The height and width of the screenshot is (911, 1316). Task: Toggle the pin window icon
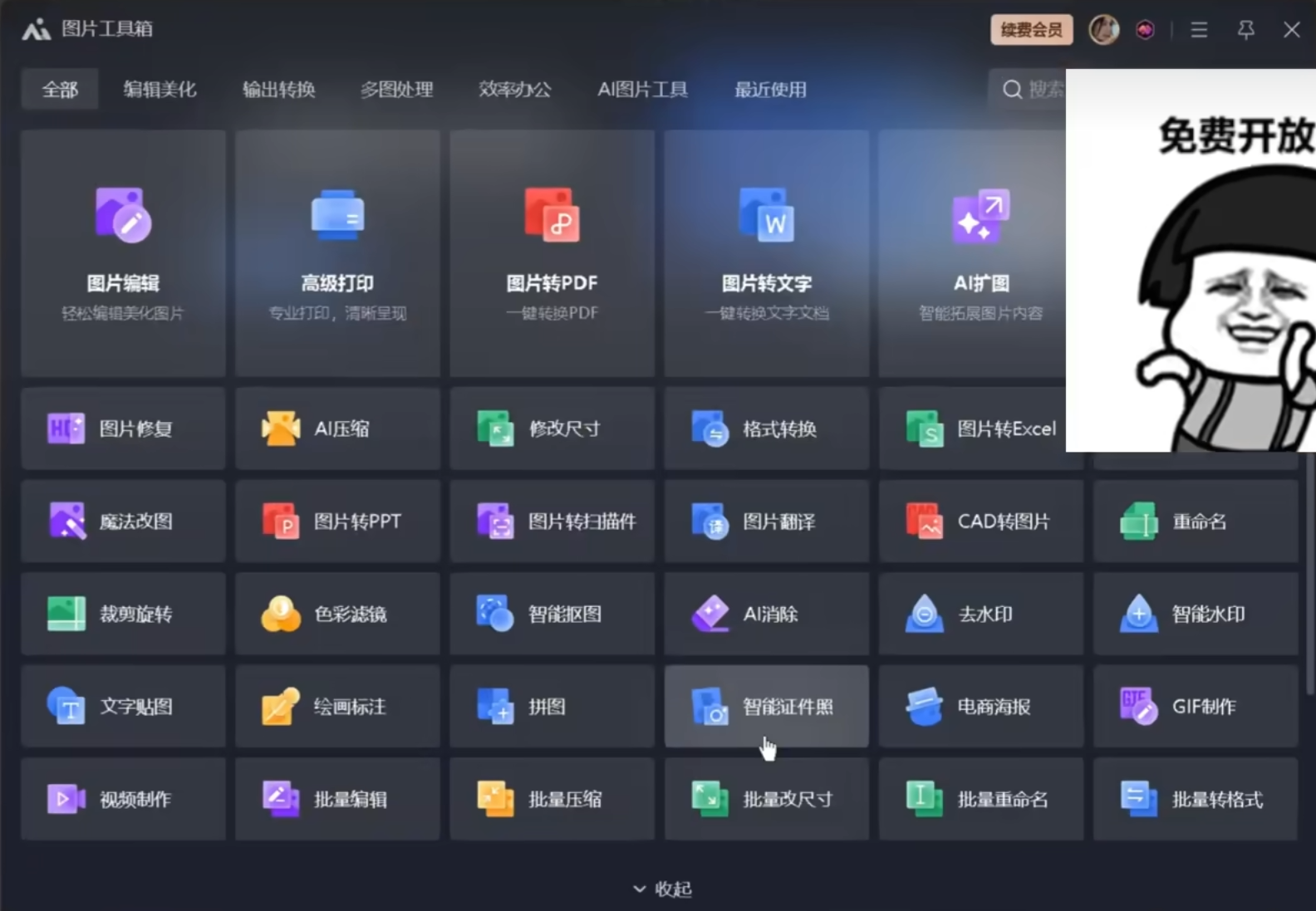1245,30
